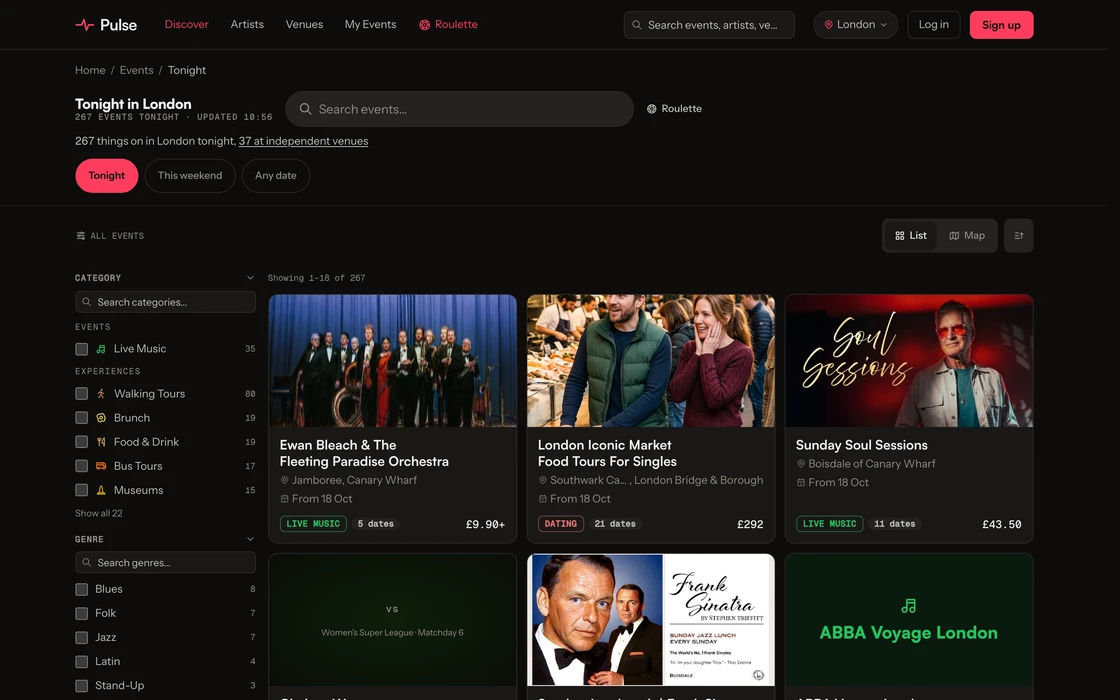Click the Log in button
The width and height of the screenshot is (1120, 700).
(x=934, y=25)
